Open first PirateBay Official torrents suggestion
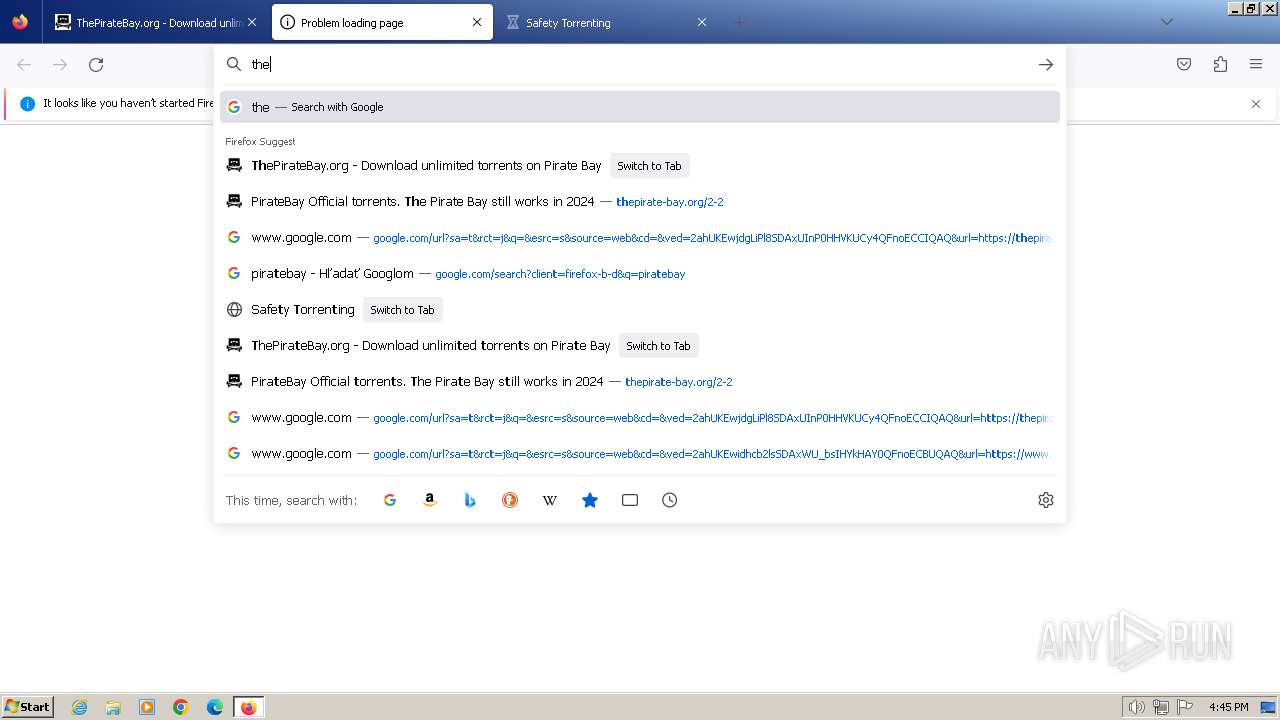 (x=640, y=202)
